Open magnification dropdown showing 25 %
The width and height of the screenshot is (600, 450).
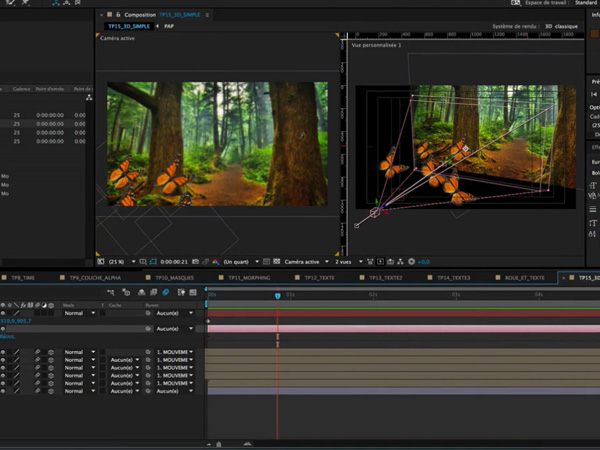122,262
